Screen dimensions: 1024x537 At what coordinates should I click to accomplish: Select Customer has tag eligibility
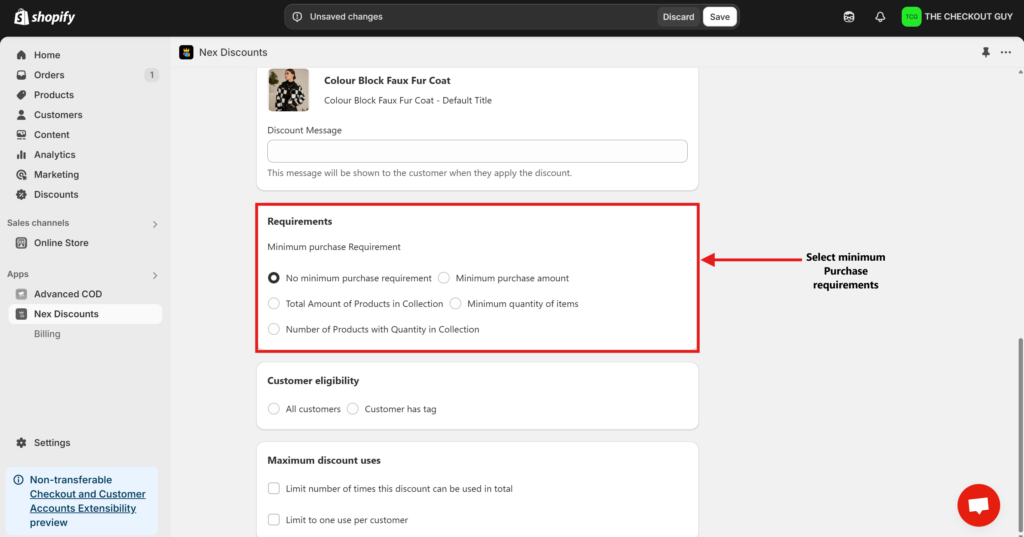point(353,409)
